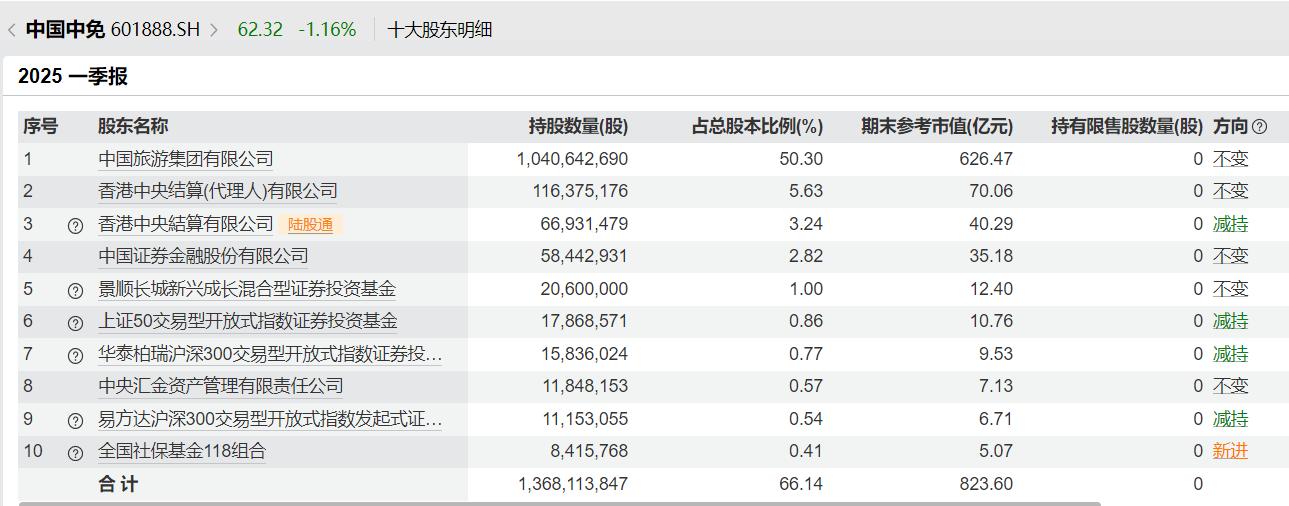Click 新进 direction for 全国社保基金118组合
This screenshot has width=1289, height=506.
[1230, 451]
